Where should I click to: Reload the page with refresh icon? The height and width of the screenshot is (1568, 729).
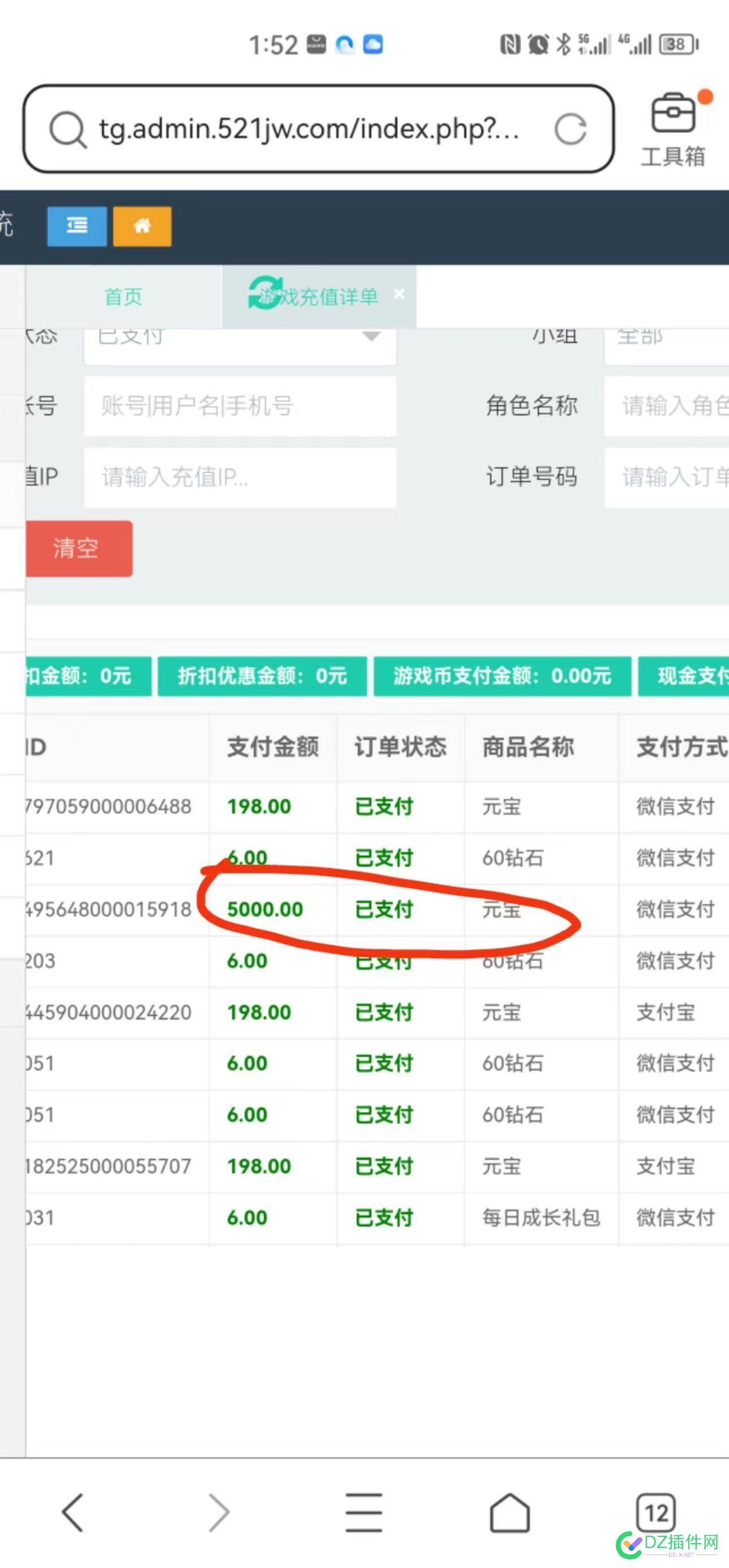pyautogui.click(x=571, y=129)
